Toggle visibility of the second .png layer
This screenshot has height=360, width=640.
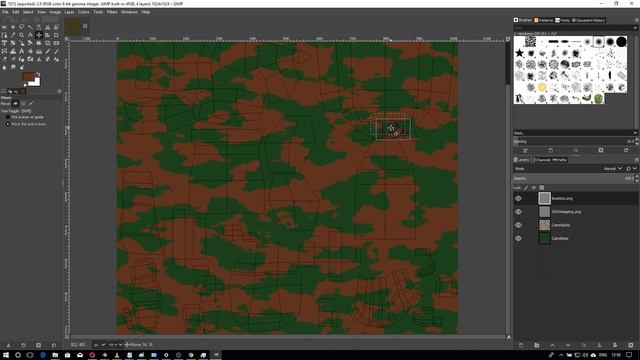[518, 212]
